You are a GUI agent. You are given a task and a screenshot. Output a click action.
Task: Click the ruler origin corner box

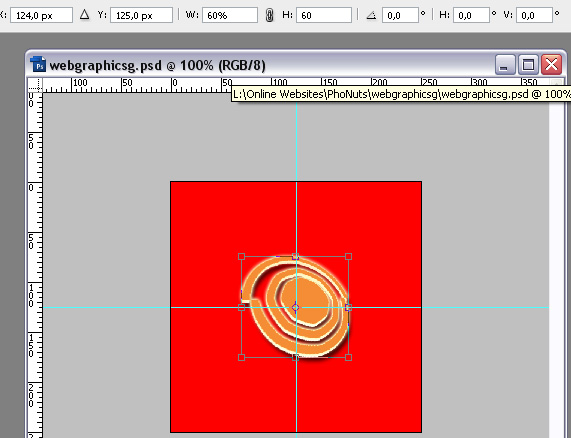35,84
